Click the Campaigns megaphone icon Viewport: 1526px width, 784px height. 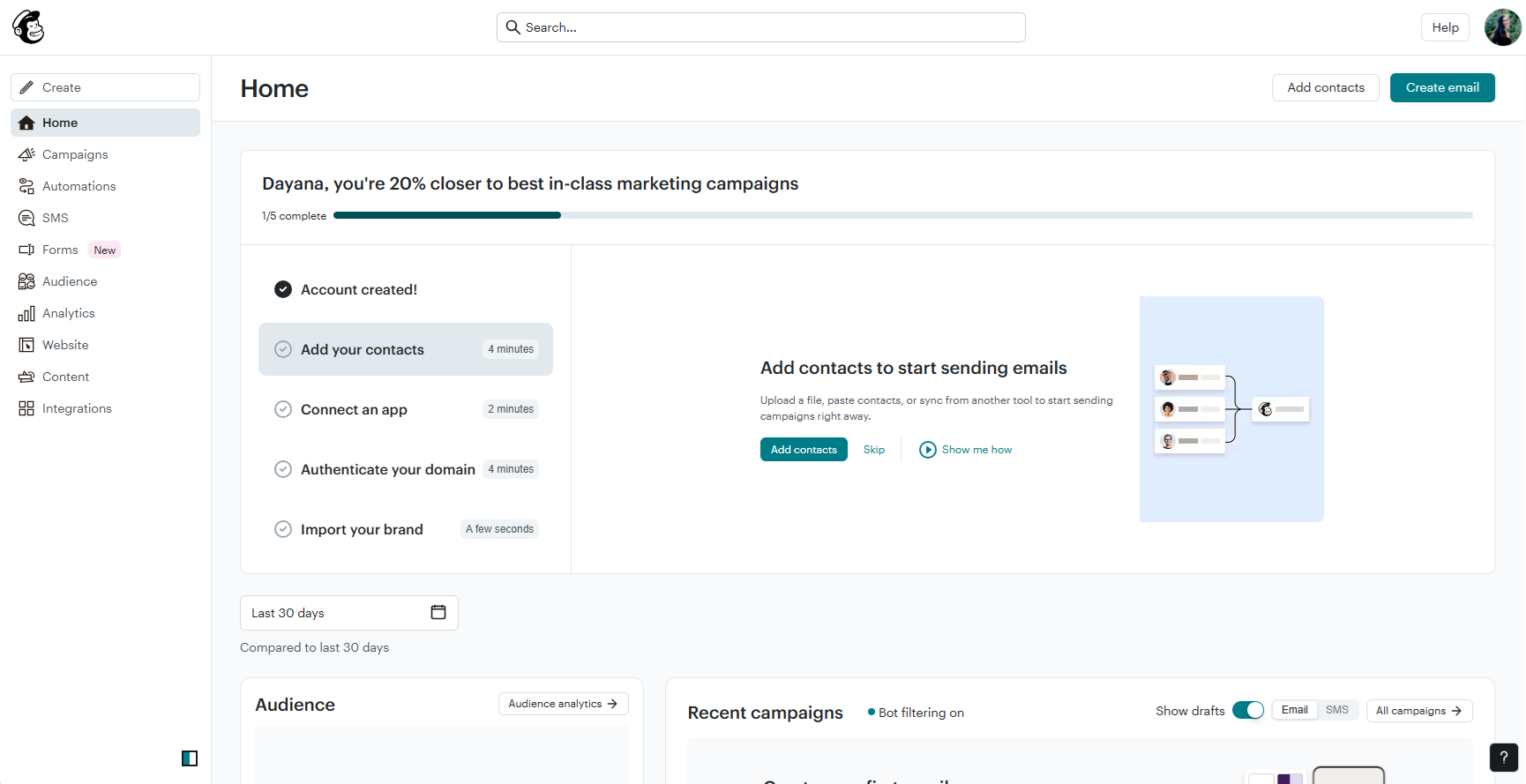(26, 154)
